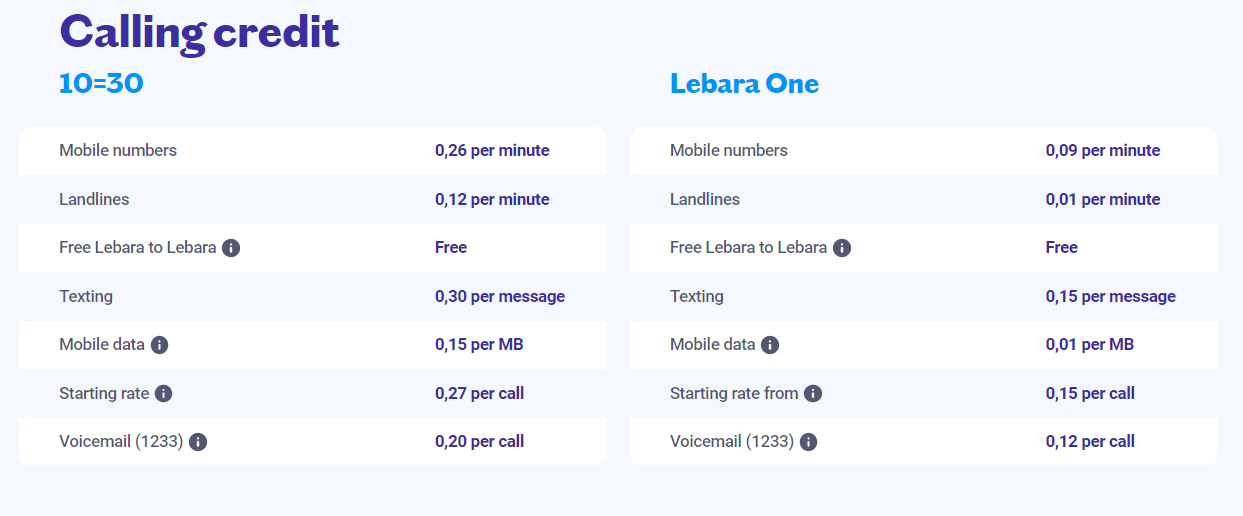Select the Texting row label in Lebara One plan

tap(697, 297)
